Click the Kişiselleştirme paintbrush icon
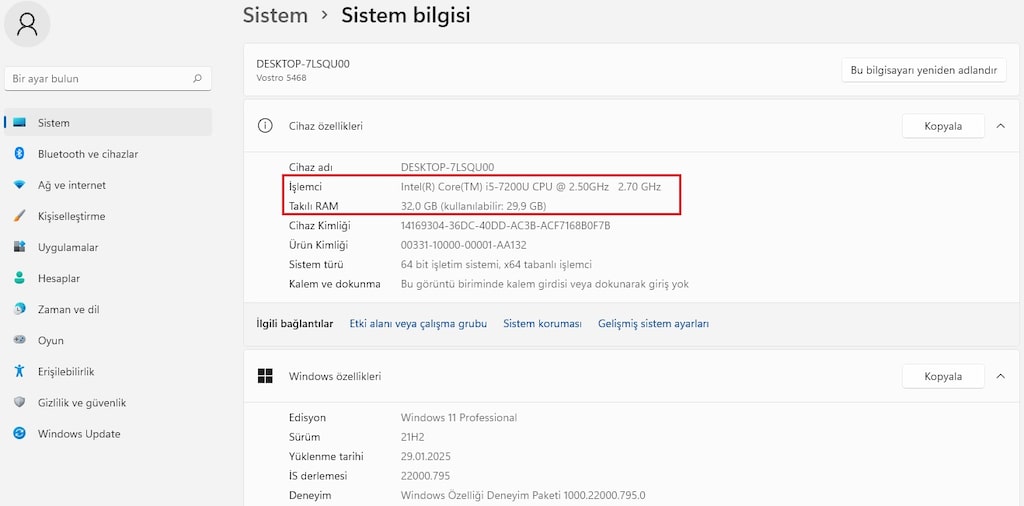Image resolution: width=1024 pixels, height=506 pixels. (x=19, y=216)
